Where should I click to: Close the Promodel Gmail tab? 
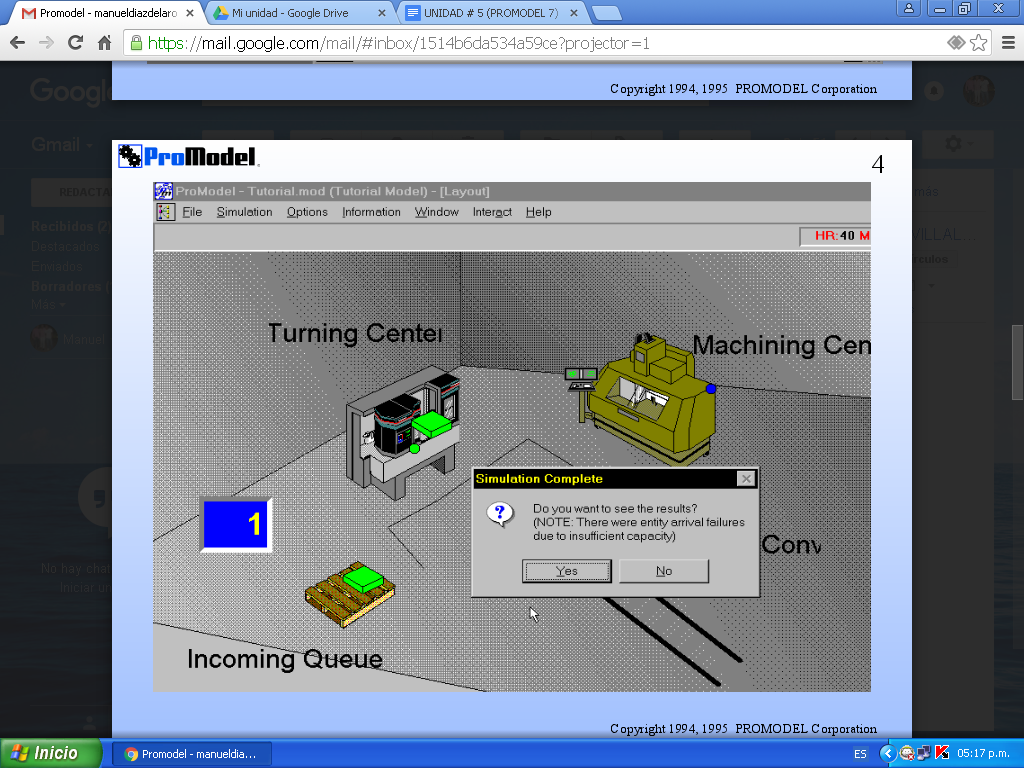tap(190, 13)
